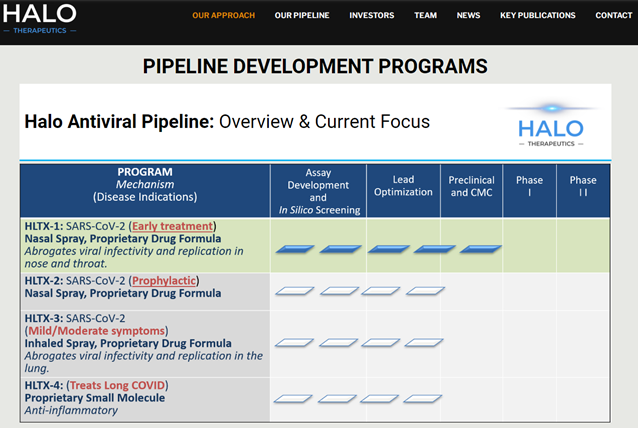Click the Mild/Moderate symptoms text in HLTX-3

(x=97, y=330)
